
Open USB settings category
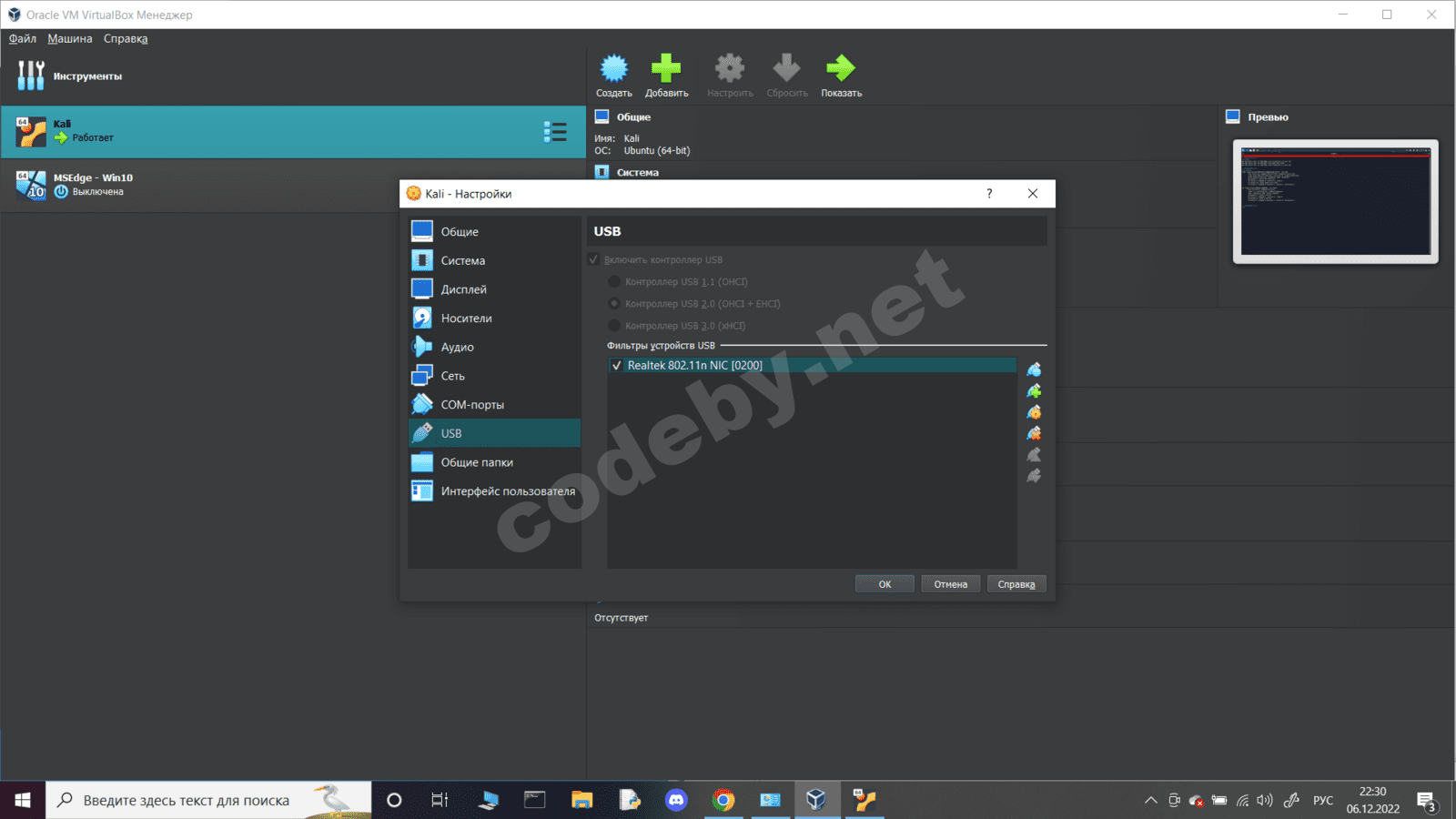point(494,433)
